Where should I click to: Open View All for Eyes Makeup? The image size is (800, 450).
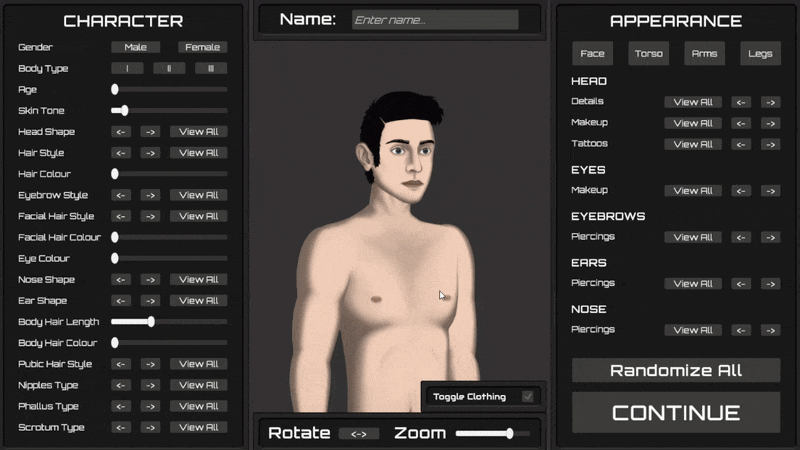[x=693, y=191]
